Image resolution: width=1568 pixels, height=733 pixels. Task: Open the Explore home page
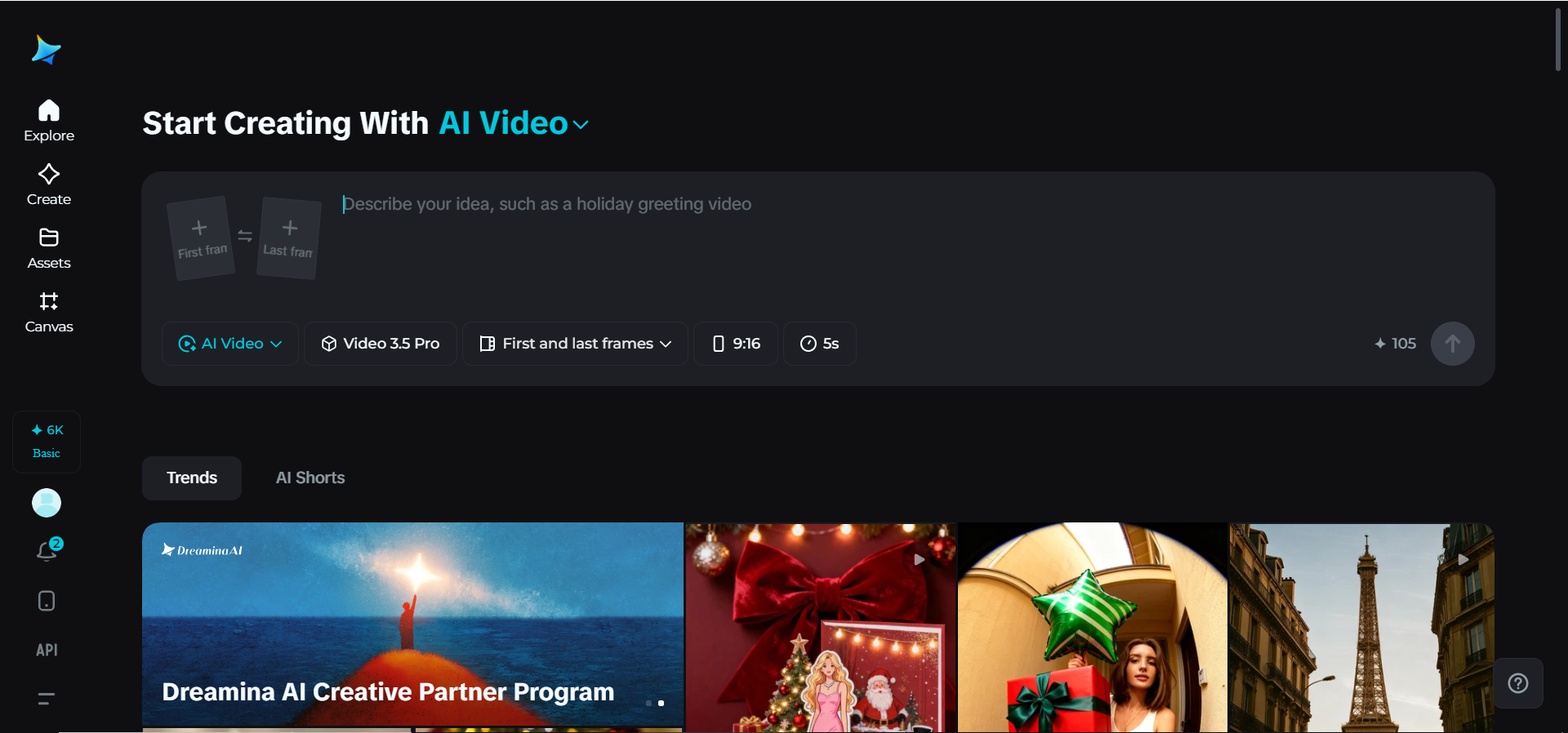click(x=49, y=121)
